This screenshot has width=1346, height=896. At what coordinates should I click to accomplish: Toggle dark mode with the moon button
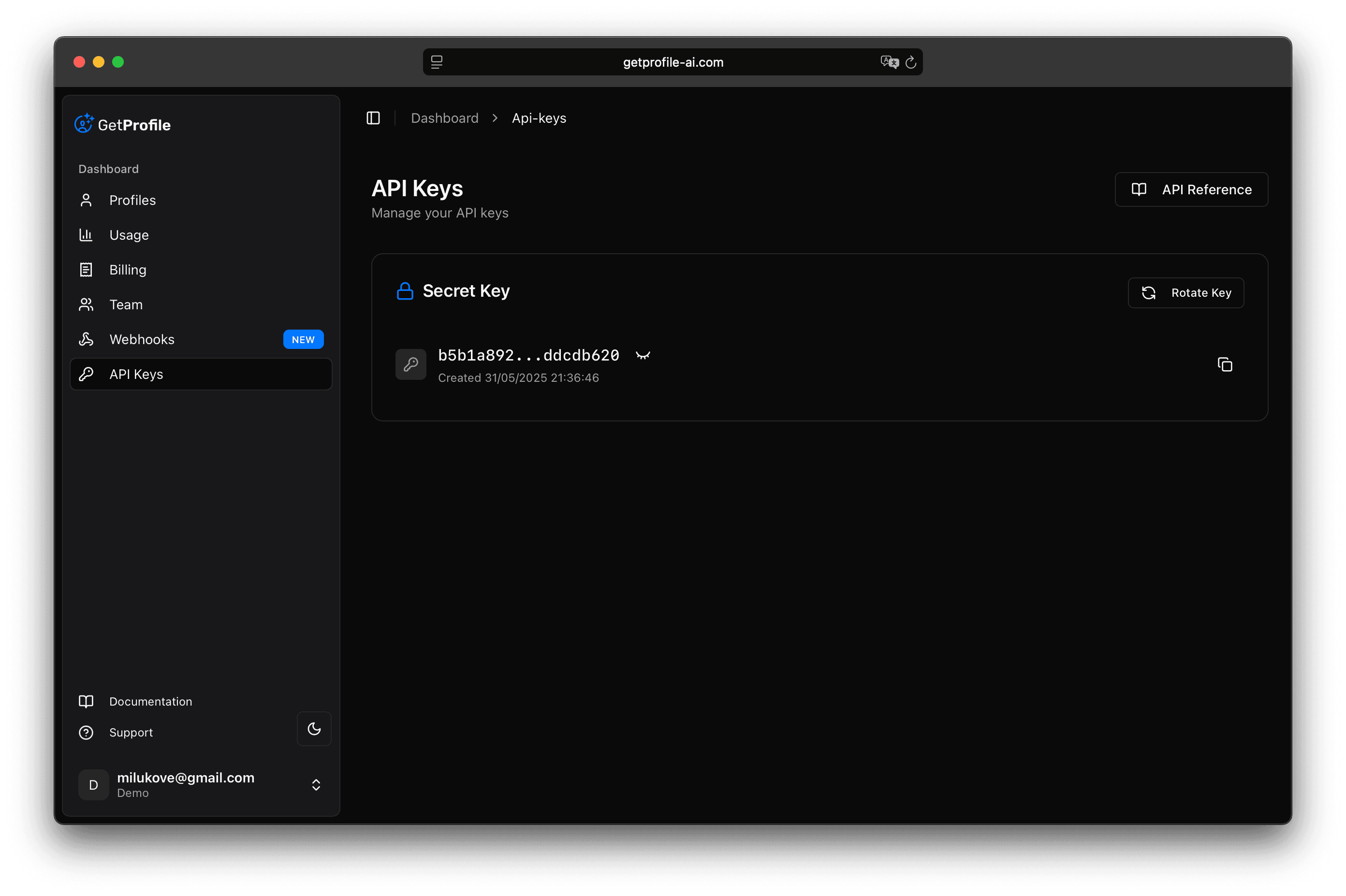[314, 729]
